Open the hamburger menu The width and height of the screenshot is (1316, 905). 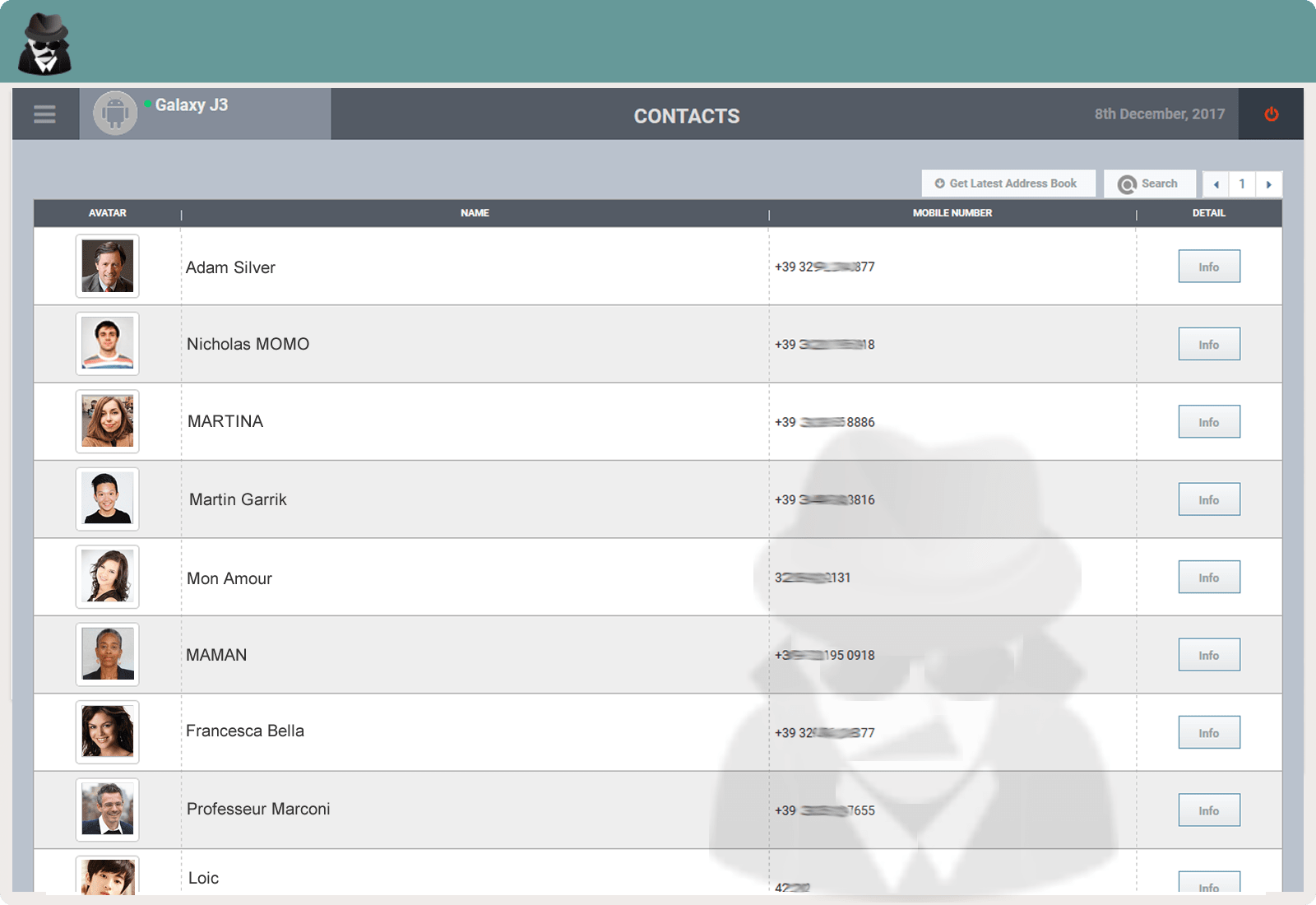tap(44, 114)
